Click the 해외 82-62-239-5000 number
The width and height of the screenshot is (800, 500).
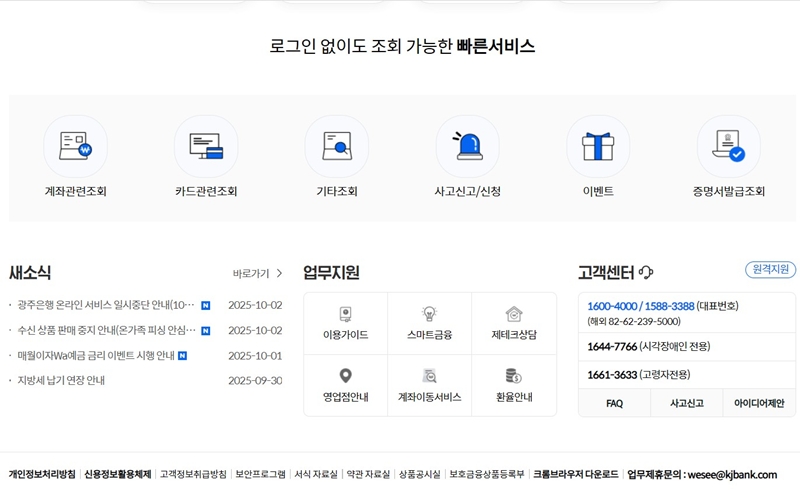634,321
